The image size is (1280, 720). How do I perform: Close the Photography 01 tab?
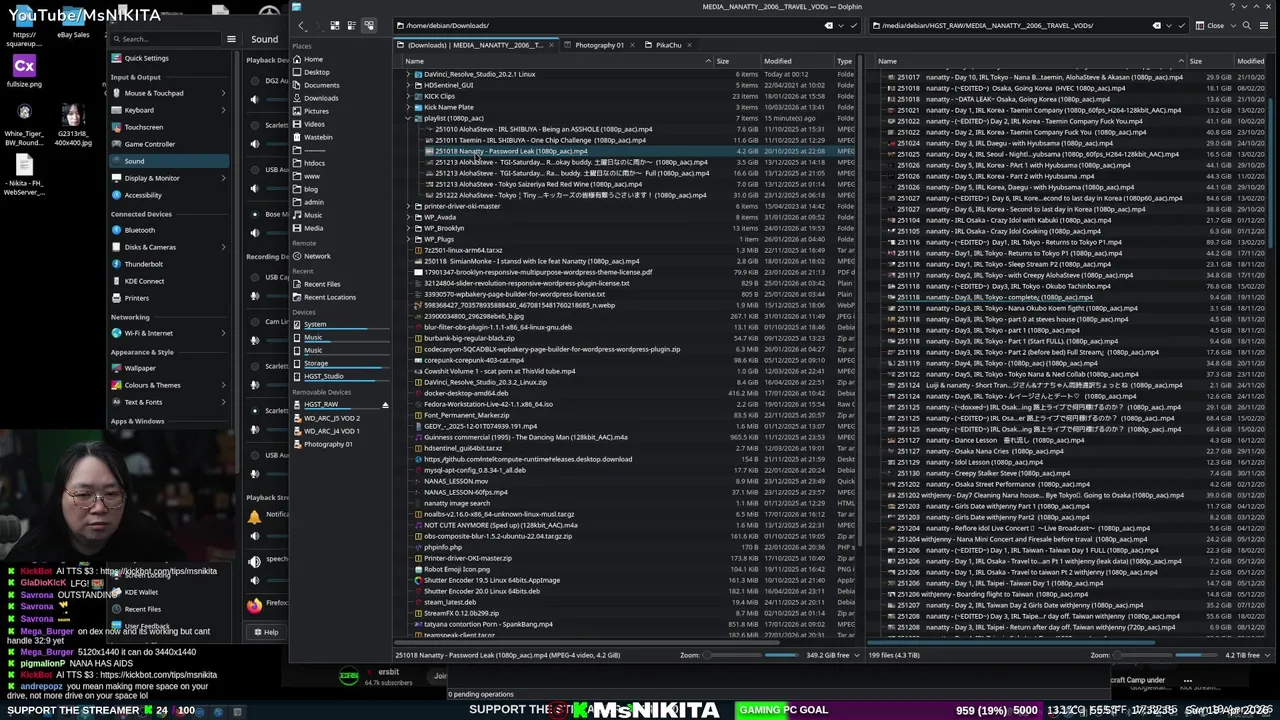(630, 45)
